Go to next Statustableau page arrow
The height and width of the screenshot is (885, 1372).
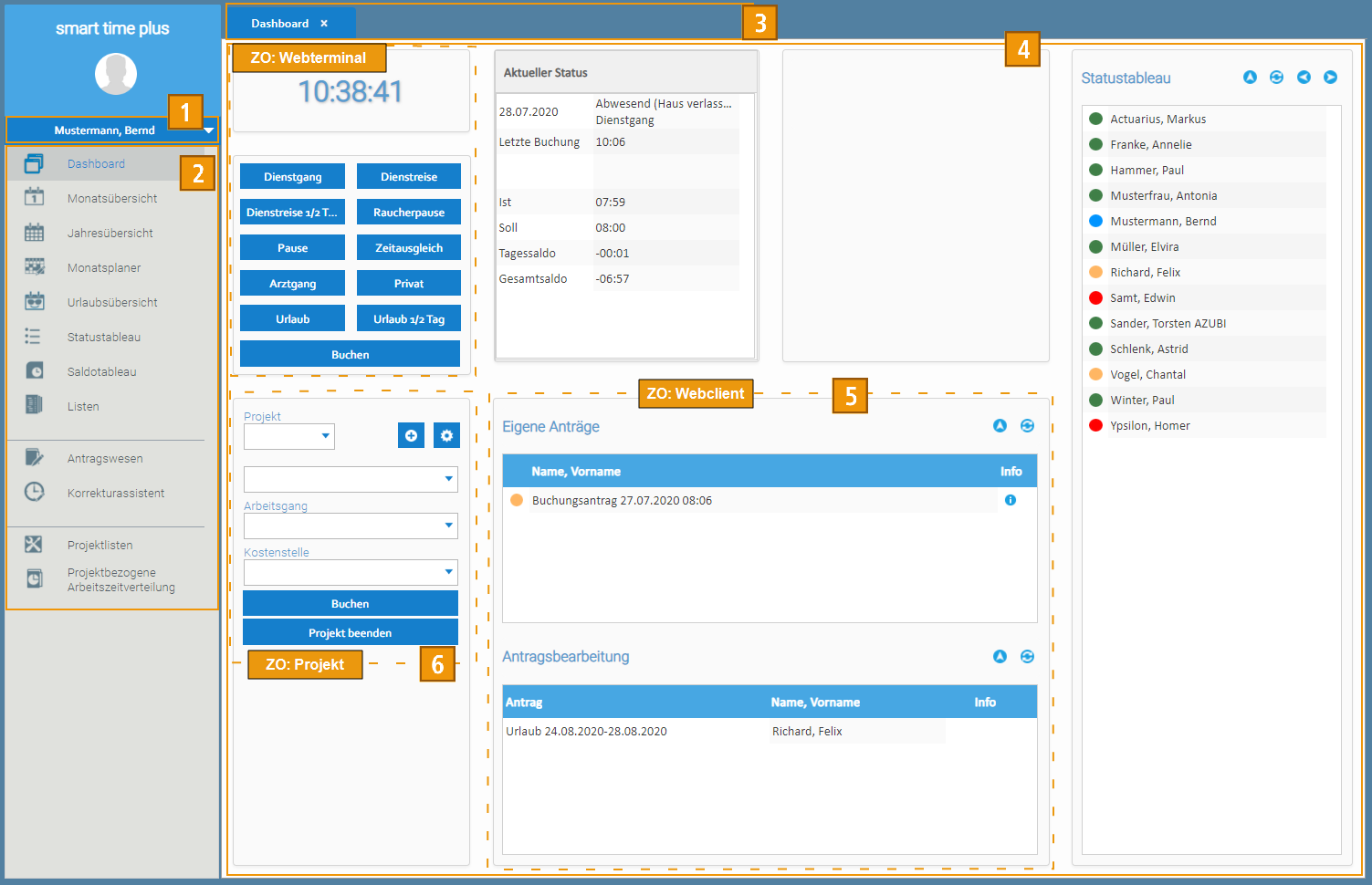click(x=1330, y=78)
